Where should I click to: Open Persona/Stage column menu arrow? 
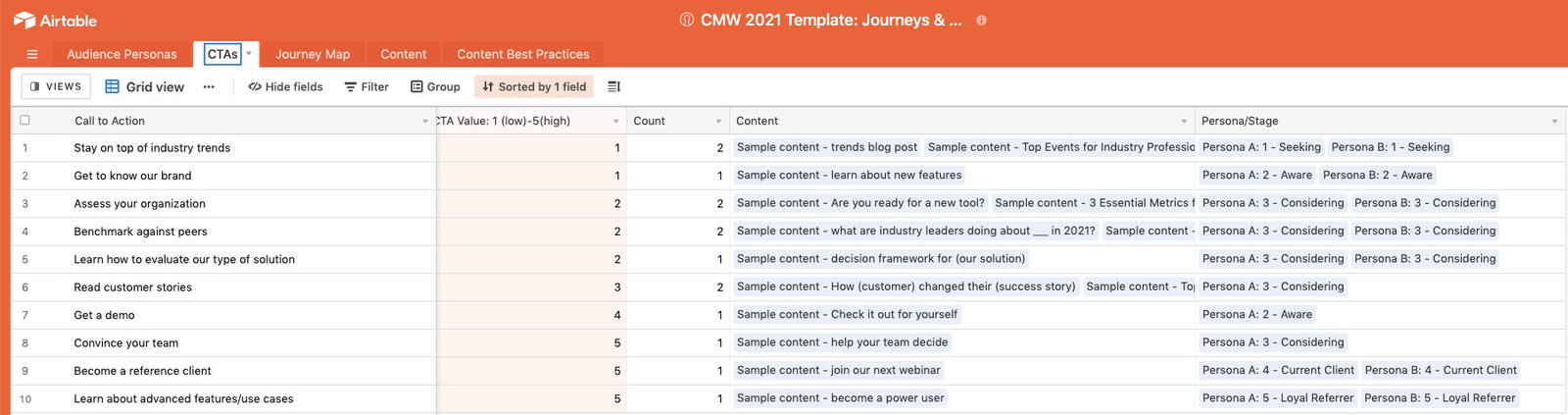tap(1554, 122)
